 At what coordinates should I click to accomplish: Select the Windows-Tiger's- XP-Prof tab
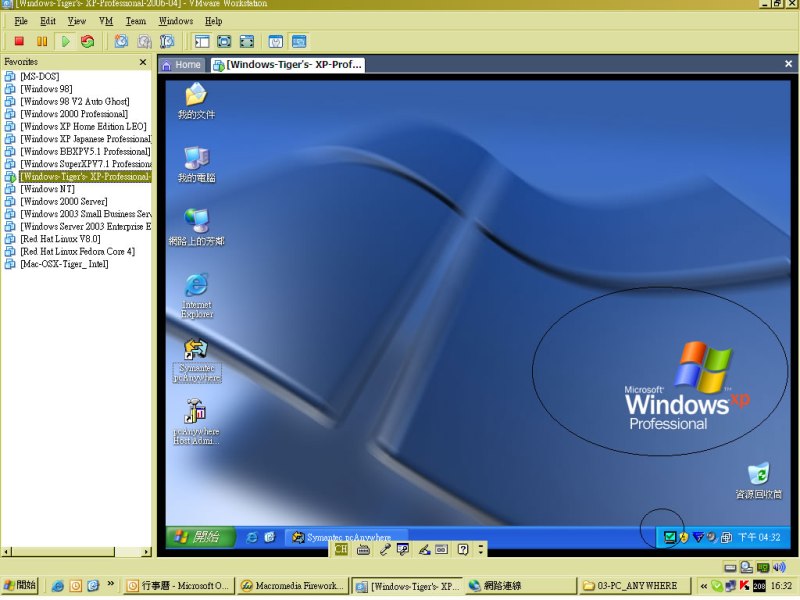pyautogui.click(x=288, y=65)
